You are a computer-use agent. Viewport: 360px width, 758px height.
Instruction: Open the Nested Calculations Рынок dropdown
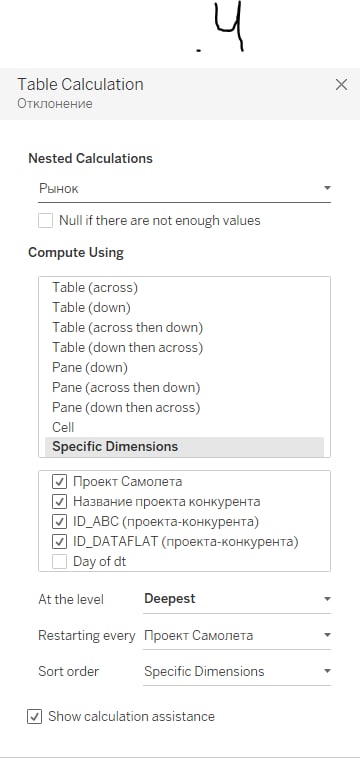click(185, 189)
